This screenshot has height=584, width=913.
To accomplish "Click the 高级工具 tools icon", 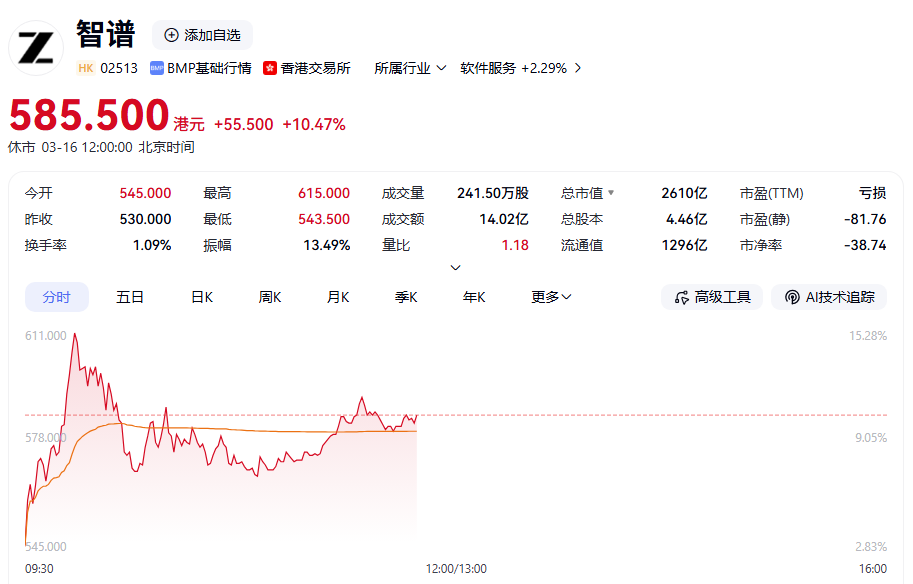I will (682, 297).
